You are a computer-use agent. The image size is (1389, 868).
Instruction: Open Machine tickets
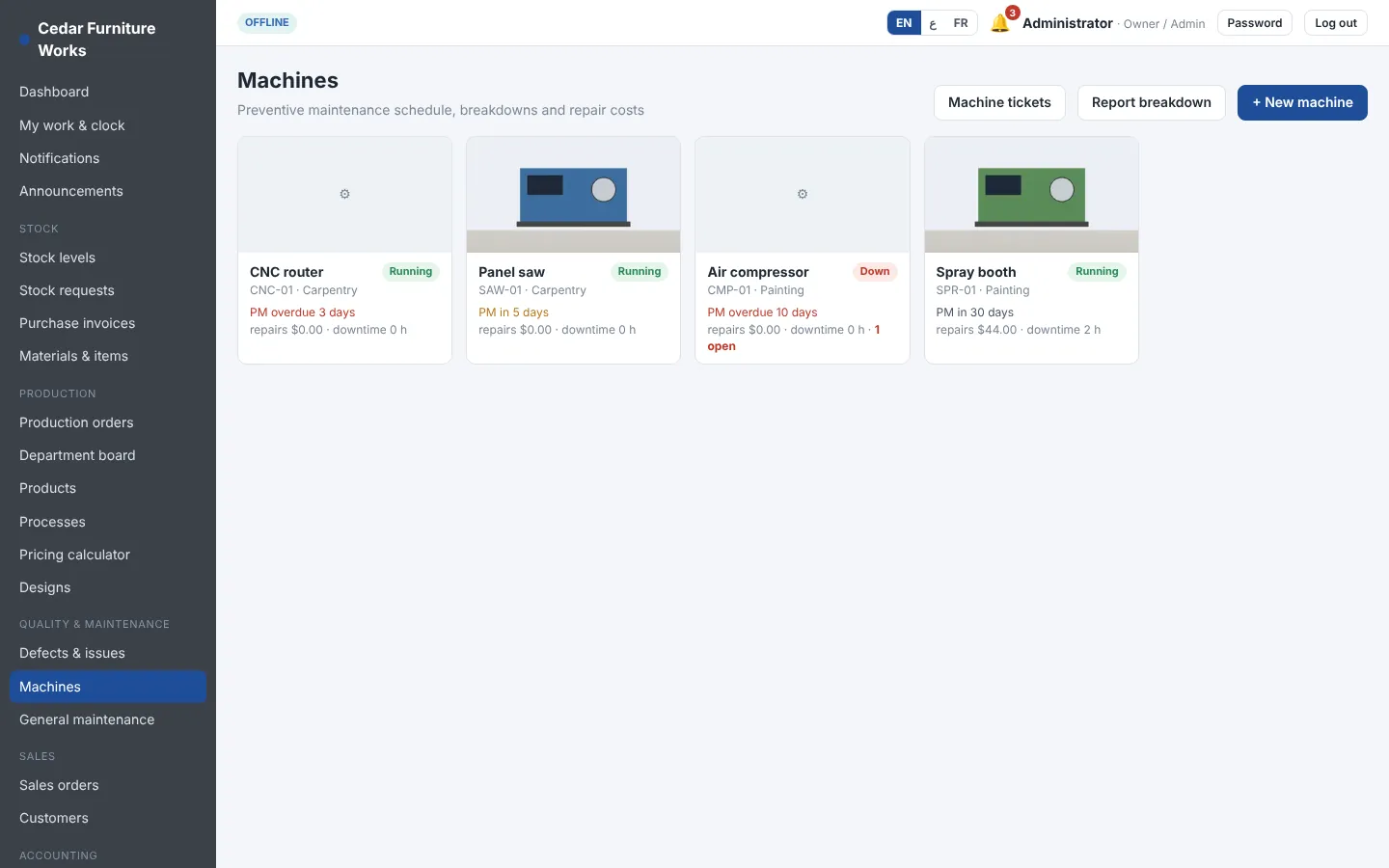[x=999, y=102]
